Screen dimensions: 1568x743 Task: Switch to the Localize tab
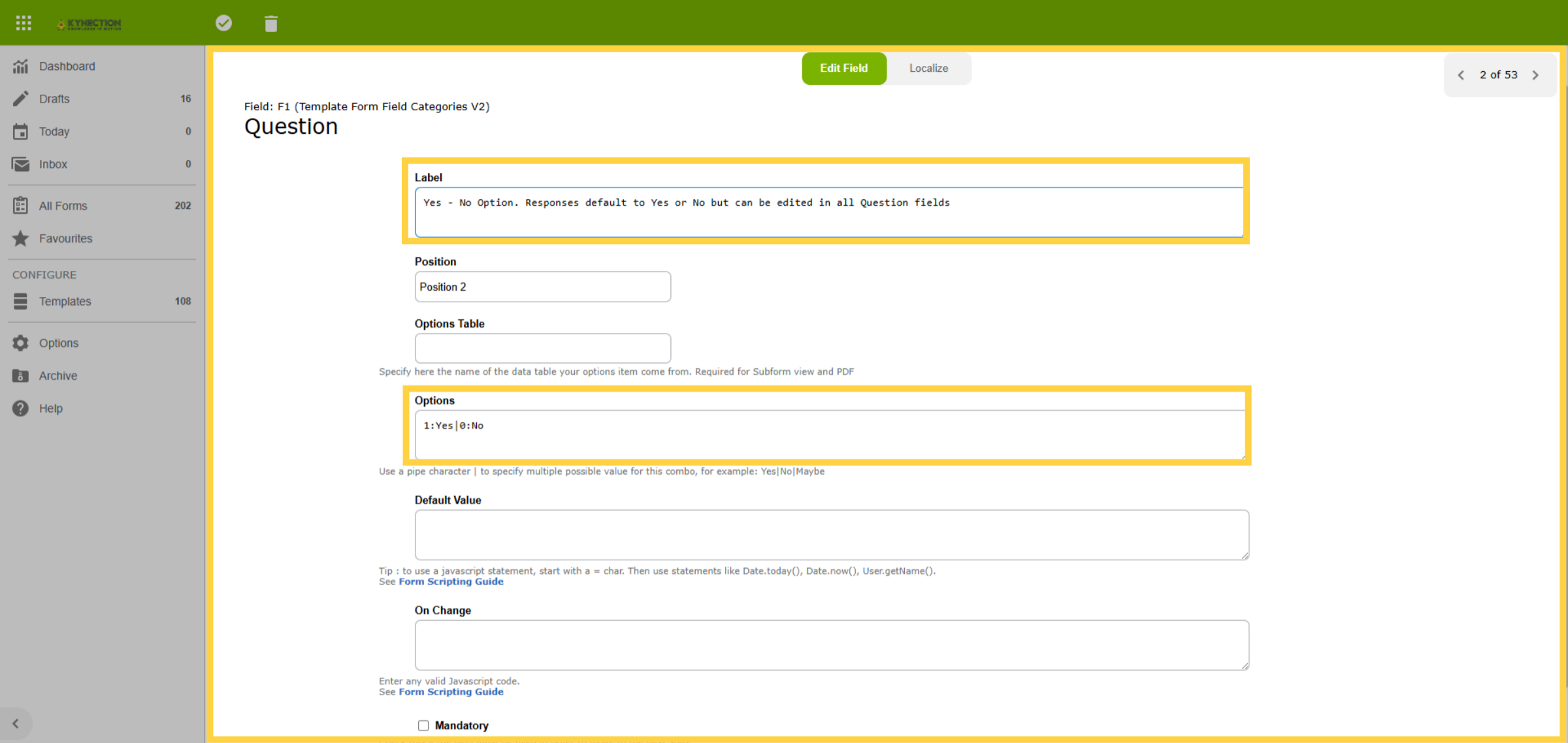coord(928,69)
